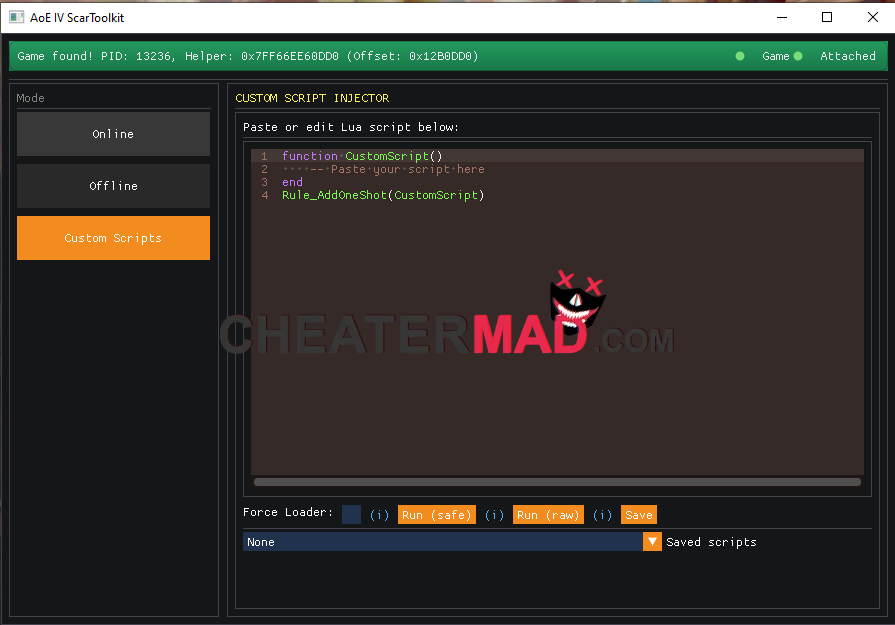Click the 'Attached' status label
This screenshot has width=895, height=625.
[848, 56]
